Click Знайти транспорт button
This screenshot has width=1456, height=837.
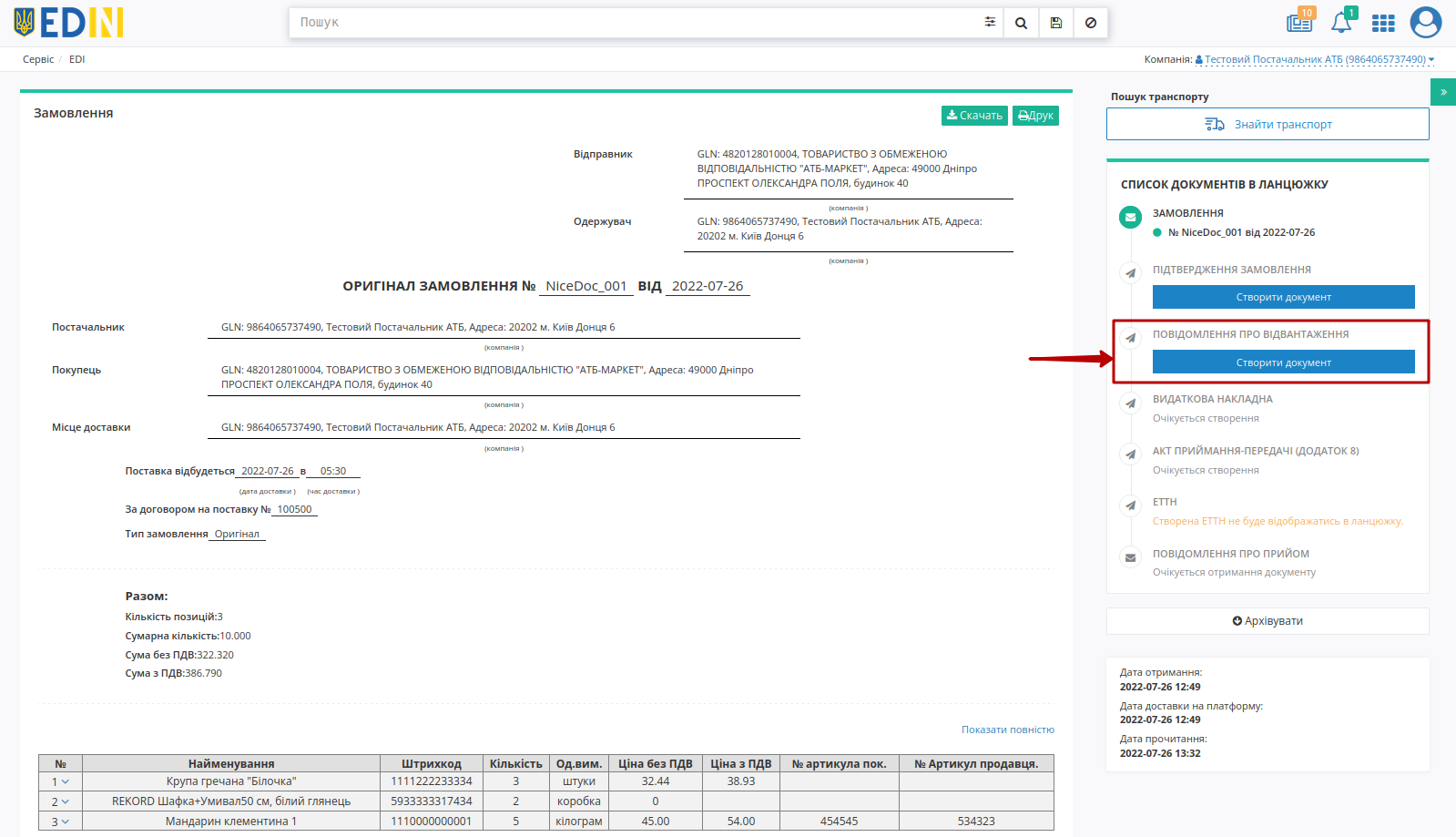click(x=1268, y=124)
